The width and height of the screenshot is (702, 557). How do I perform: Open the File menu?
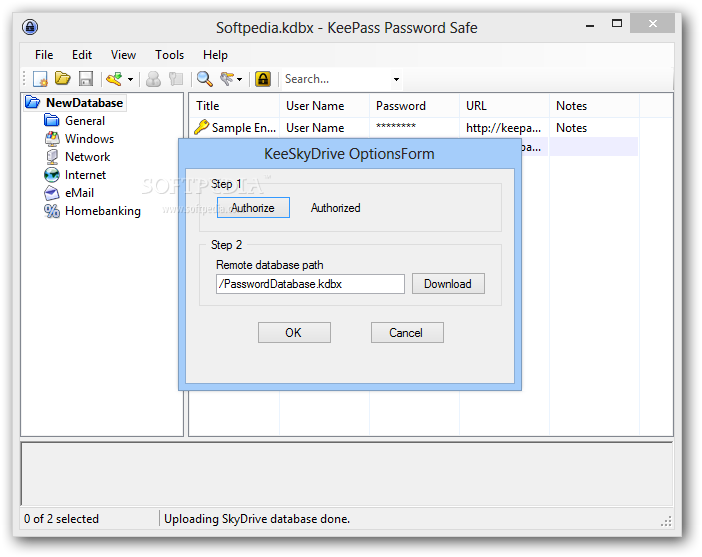pyautogui.click(x=44, y=55)
